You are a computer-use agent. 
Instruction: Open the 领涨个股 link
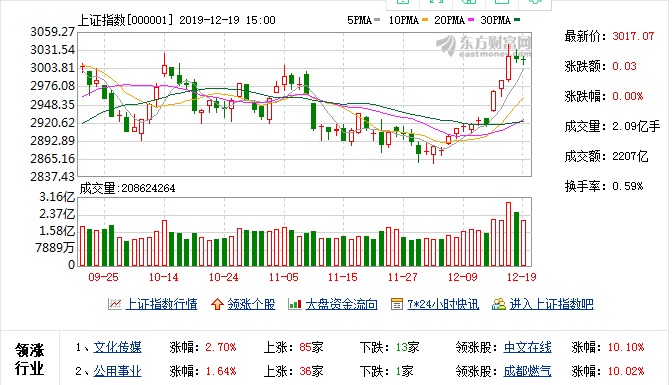point(251,304)
